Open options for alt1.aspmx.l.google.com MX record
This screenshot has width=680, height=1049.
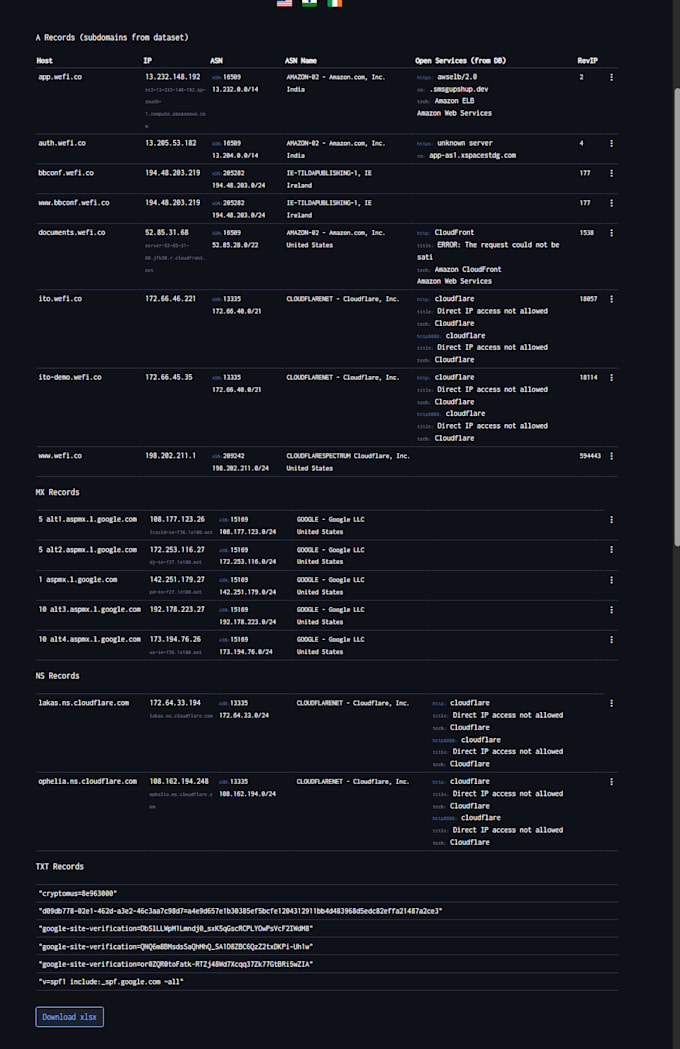point(611,520)
